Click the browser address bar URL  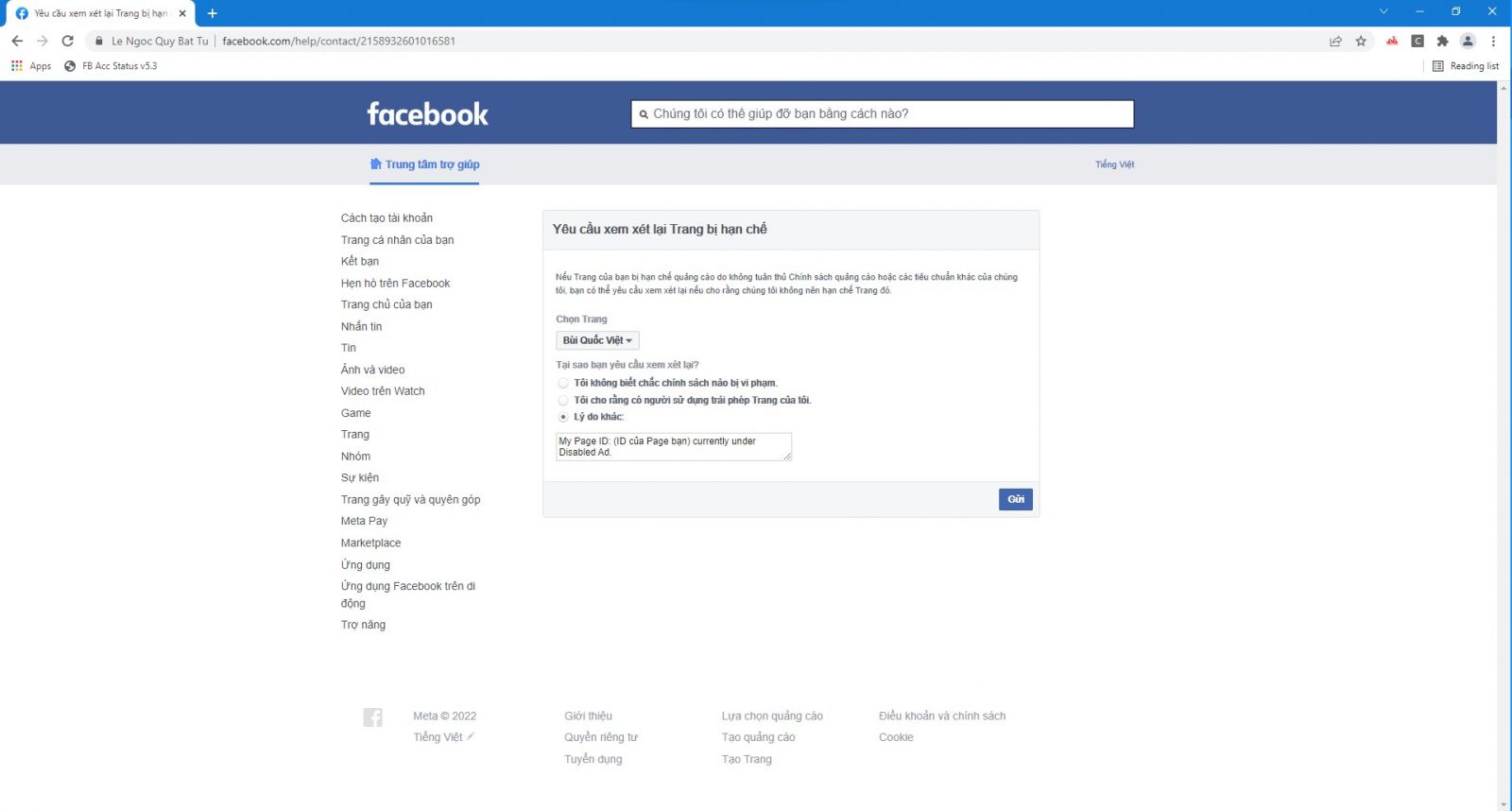pyautogui.click(x=338, y=41)
